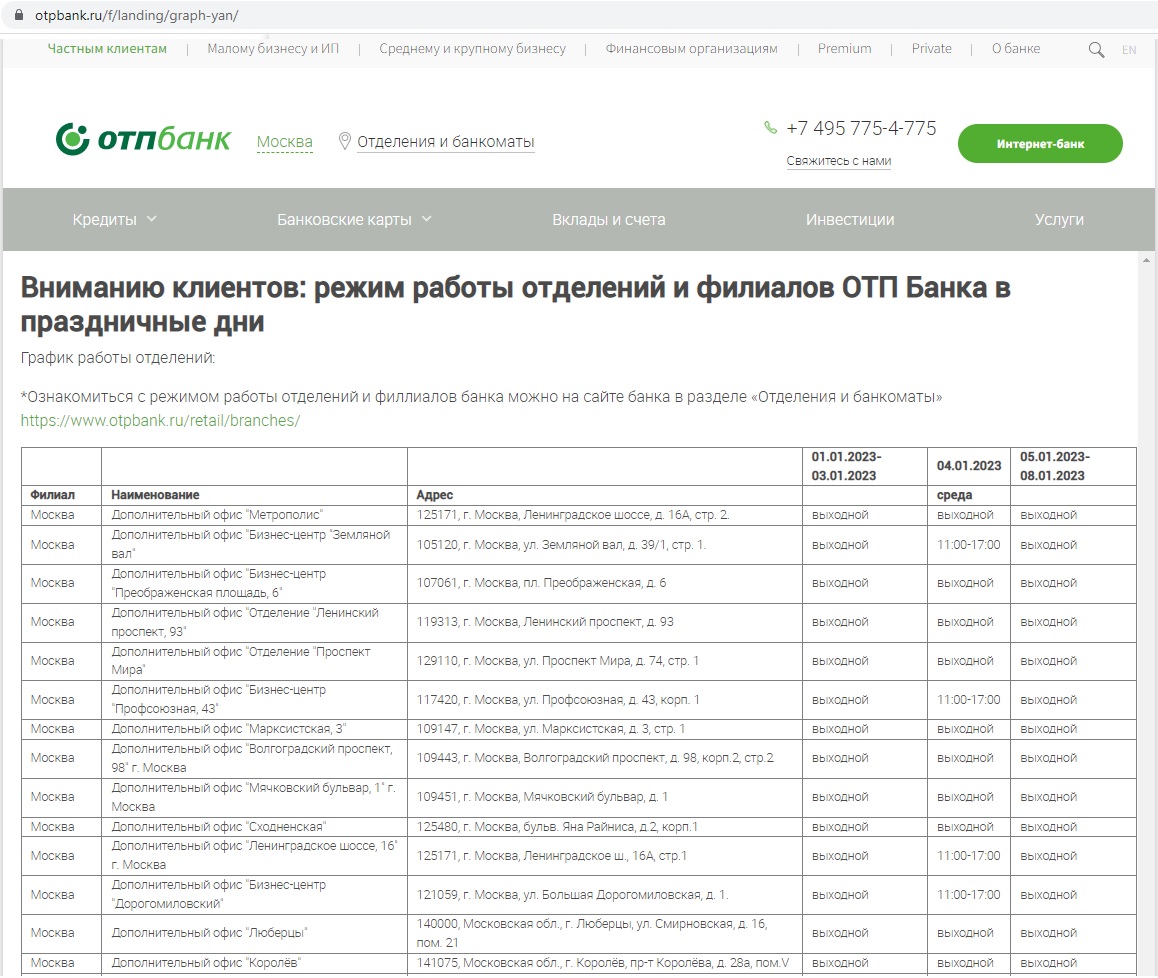The width and height of the screenshot is (1158, 978).
Task: Select the Марксистская, 3 office name
Action: [228, 729]
